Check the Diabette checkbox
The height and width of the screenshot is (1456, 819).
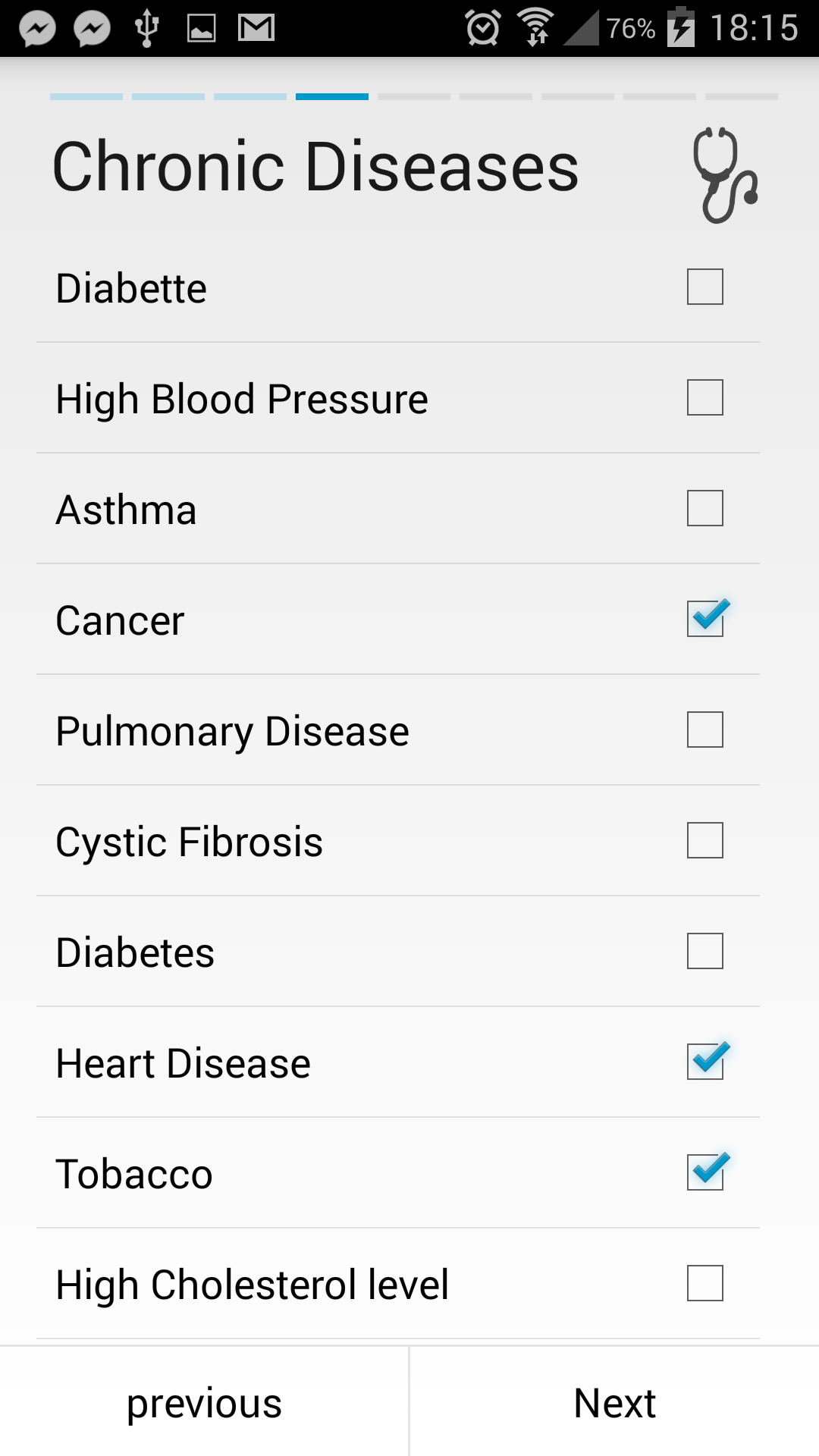coord(705,287)
